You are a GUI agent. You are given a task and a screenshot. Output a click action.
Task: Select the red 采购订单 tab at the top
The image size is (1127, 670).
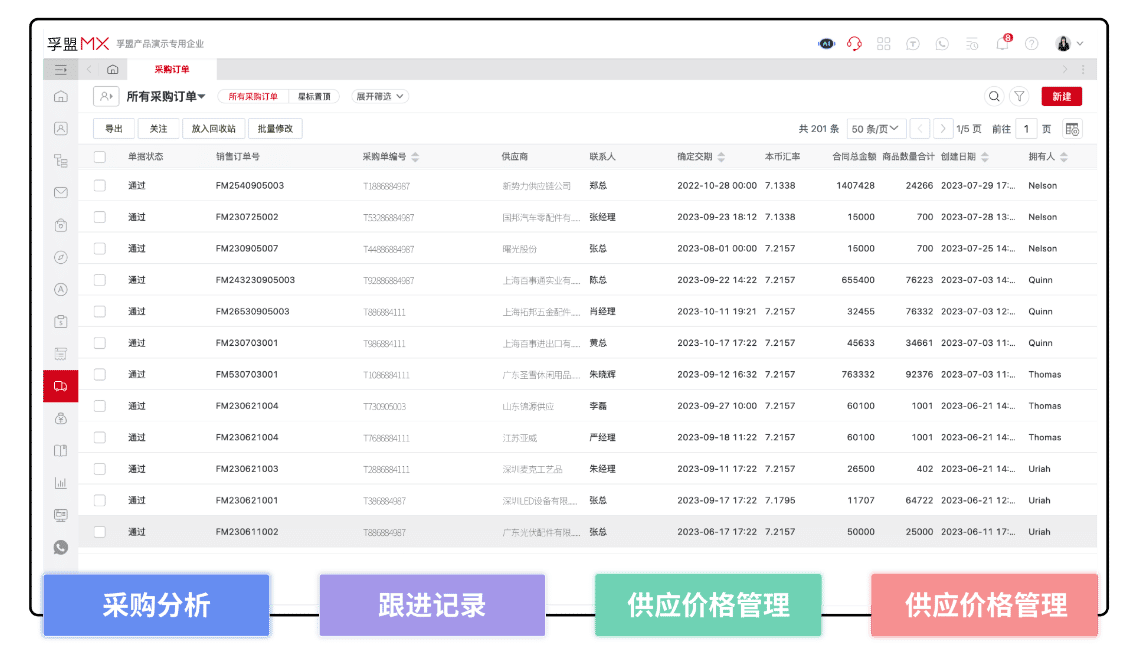coord(171,71)
